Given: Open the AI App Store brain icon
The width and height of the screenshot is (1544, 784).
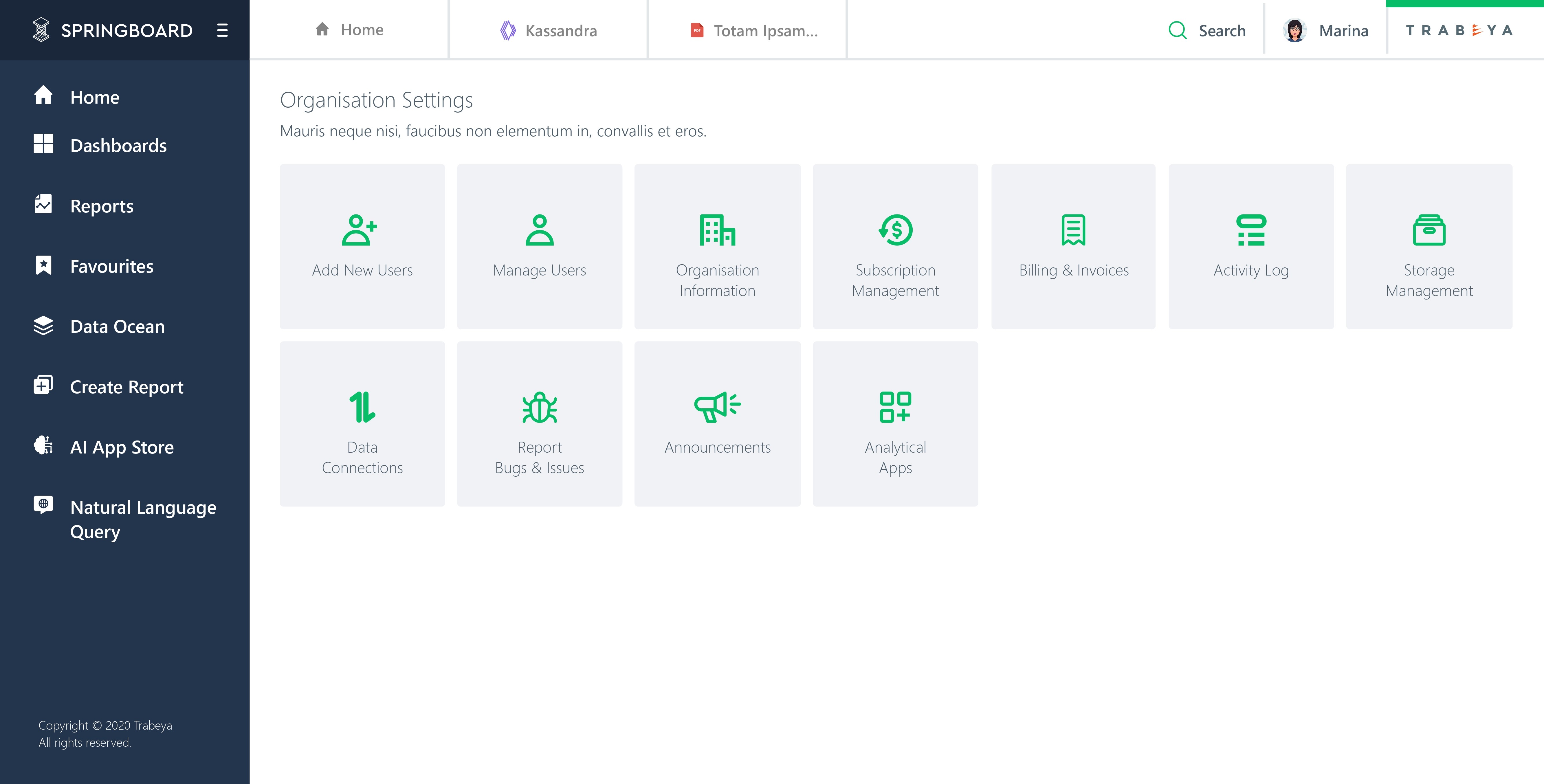Looking at the screenshot, I should 43,445.
